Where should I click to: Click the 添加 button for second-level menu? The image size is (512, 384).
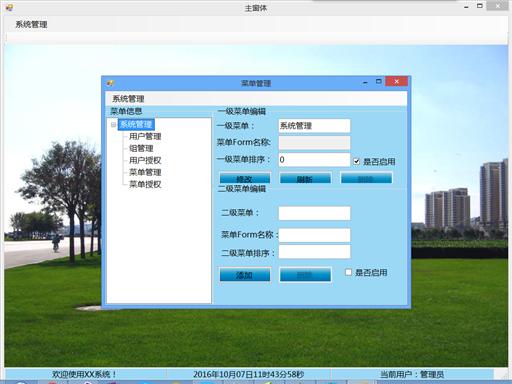click(245, 275)
